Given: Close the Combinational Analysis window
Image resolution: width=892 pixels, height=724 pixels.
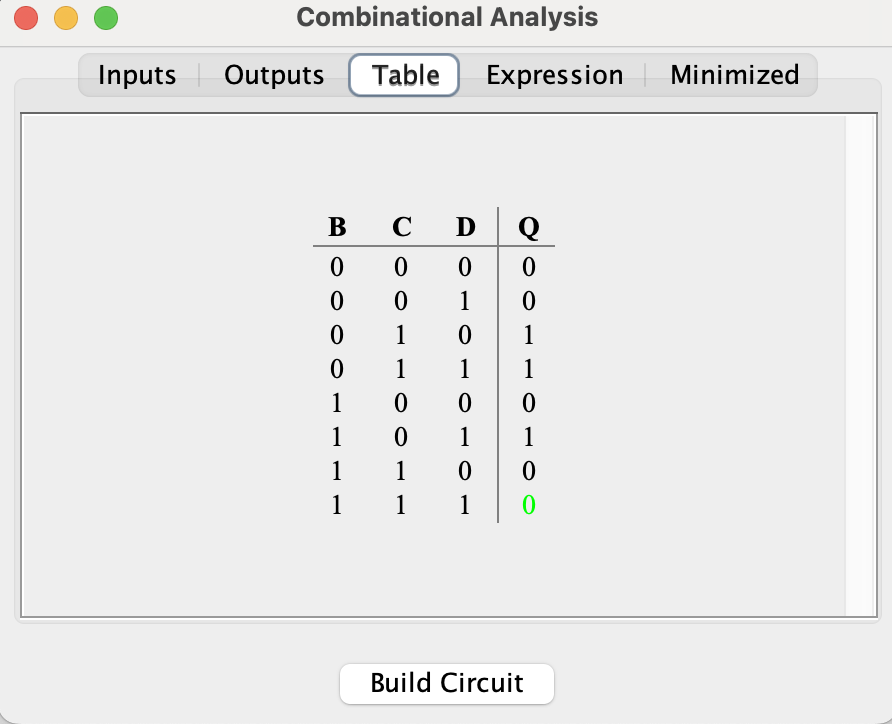Looking at the screenshot, I should coord(26,18).
